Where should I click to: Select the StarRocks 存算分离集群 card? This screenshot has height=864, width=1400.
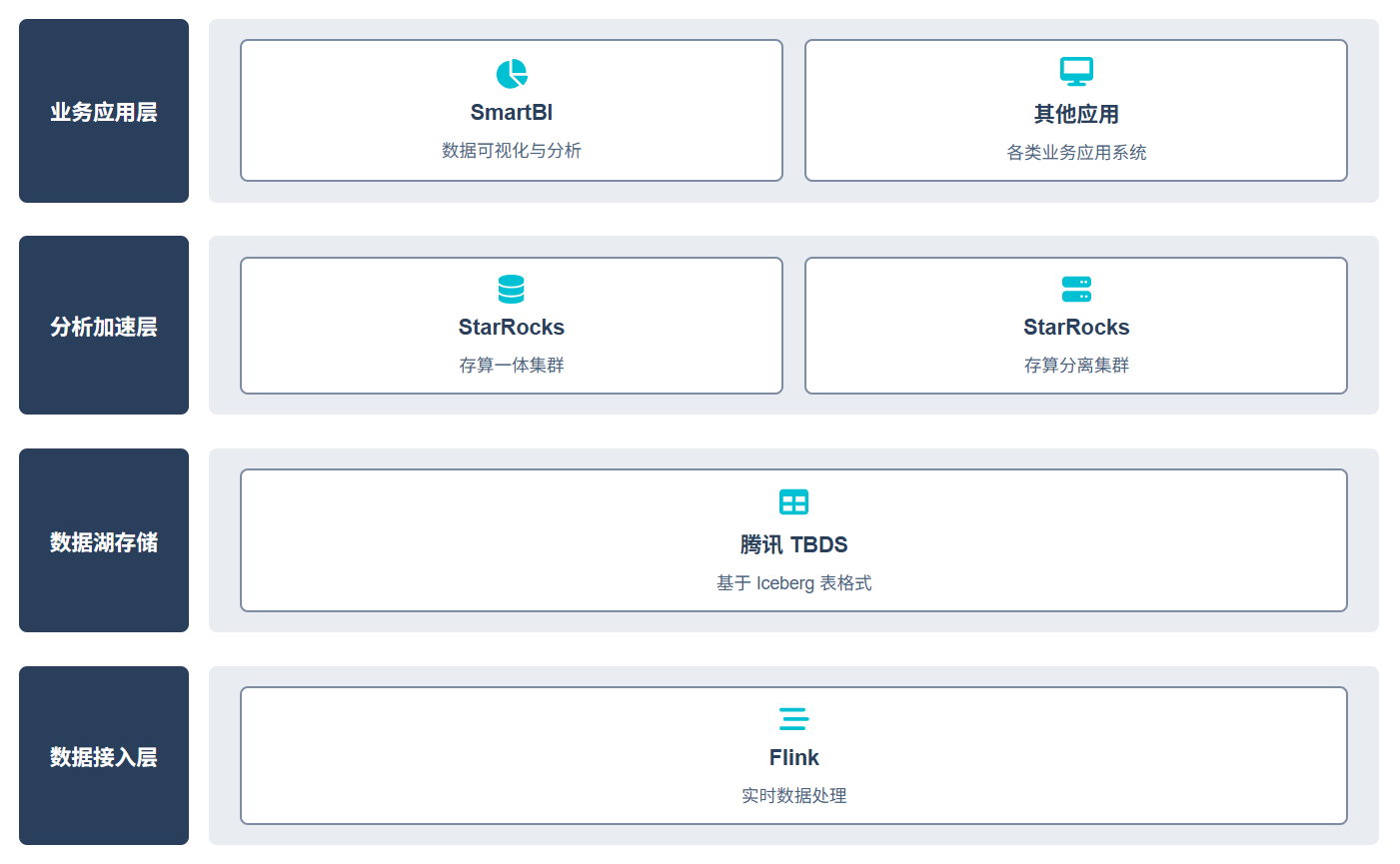[x=1075, y=325]
